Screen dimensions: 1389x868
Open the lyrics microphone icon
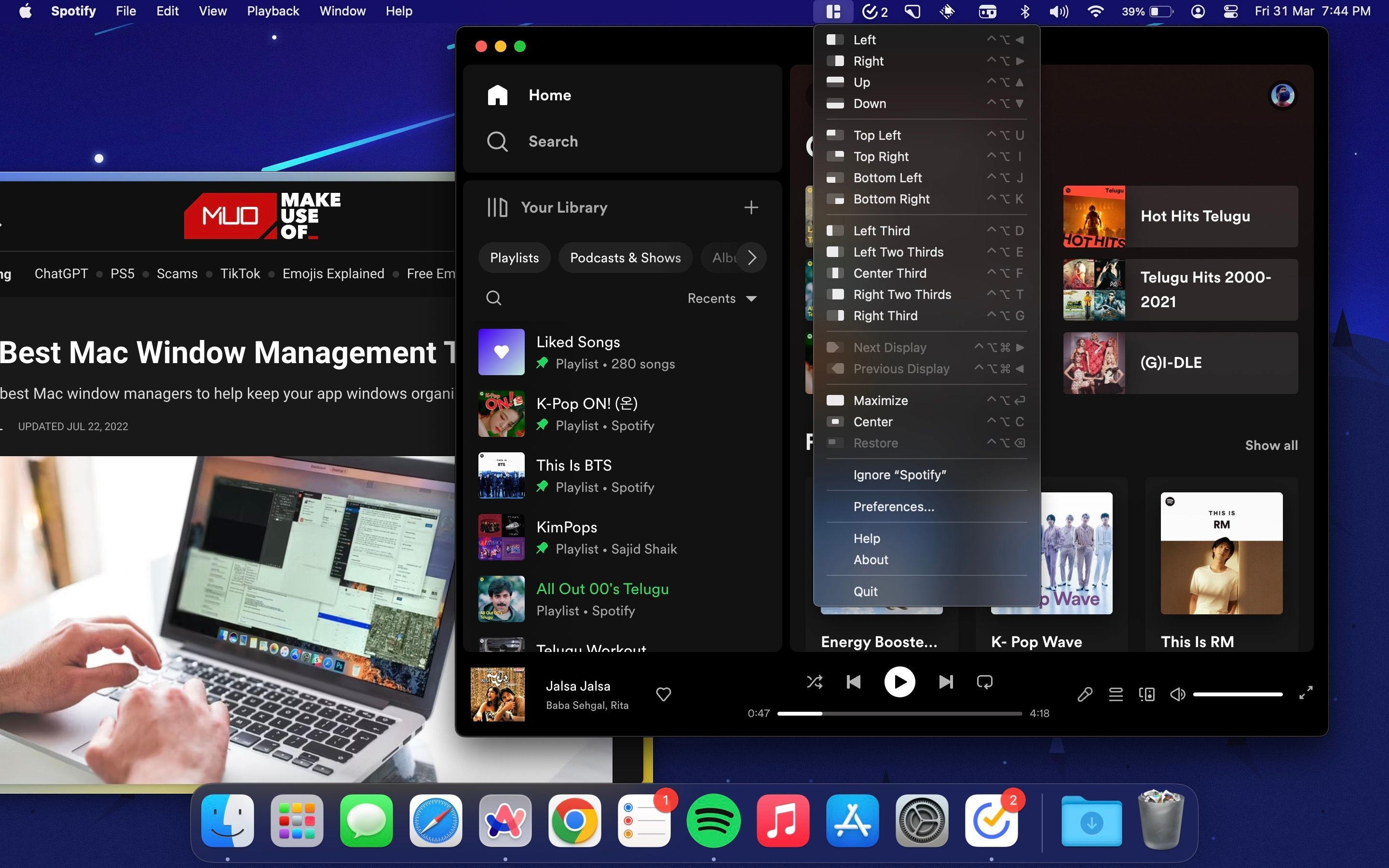pyautogui.click(x=1085, y=694)
